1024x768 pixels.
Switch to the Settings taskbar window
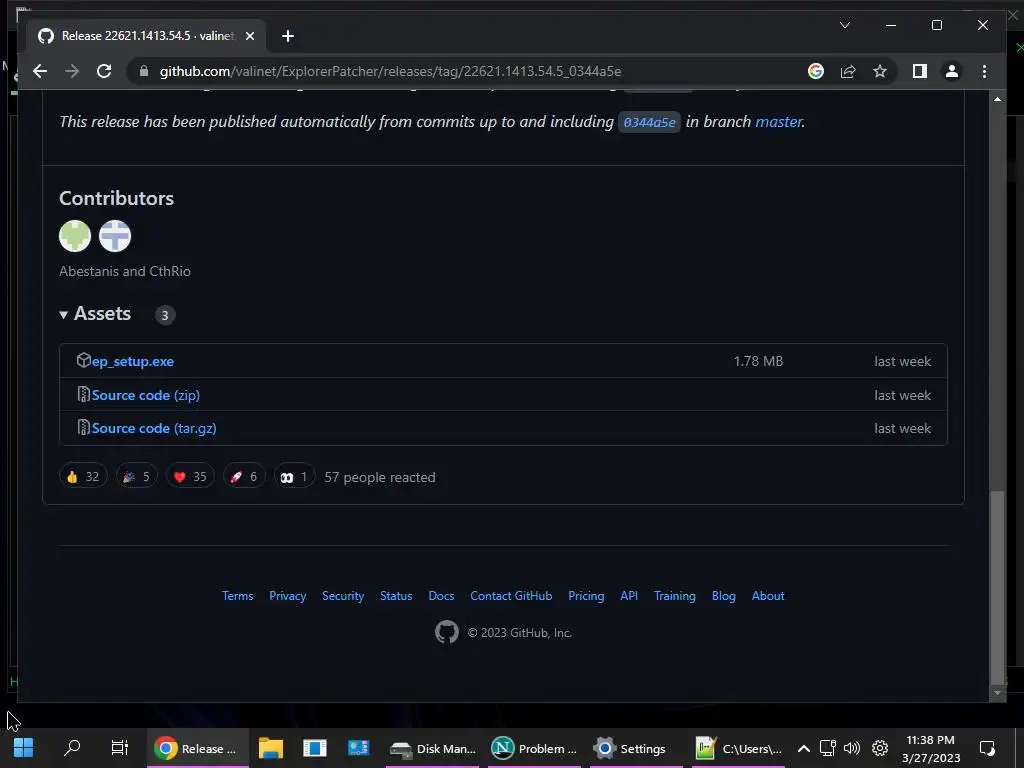[636, 748]
